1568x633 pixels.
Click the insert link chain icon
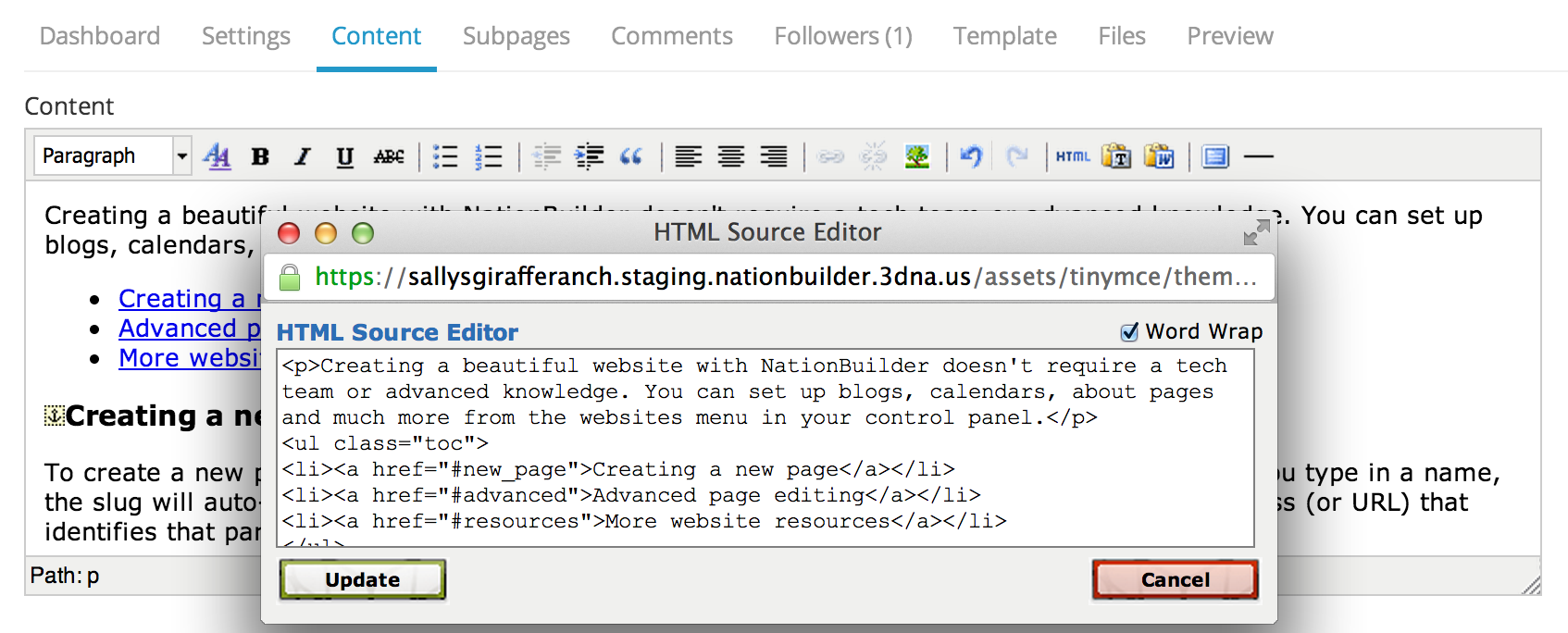coord(831,156)
